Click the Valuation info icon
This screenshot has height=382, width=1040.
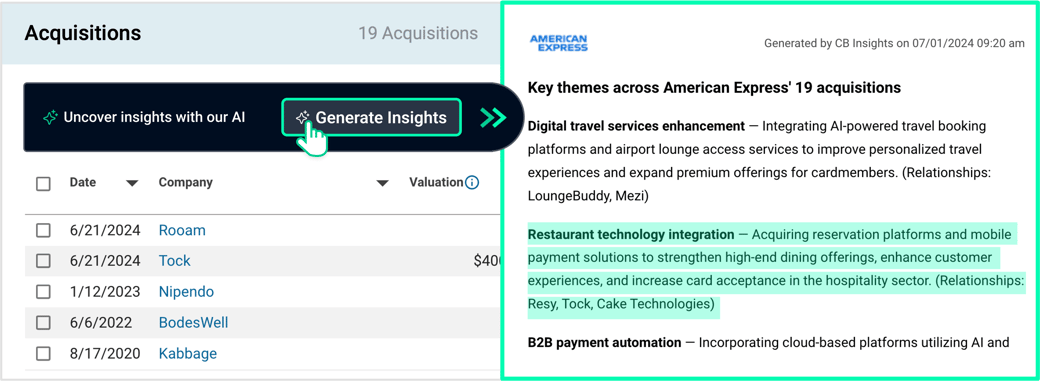tap(472, 182)
